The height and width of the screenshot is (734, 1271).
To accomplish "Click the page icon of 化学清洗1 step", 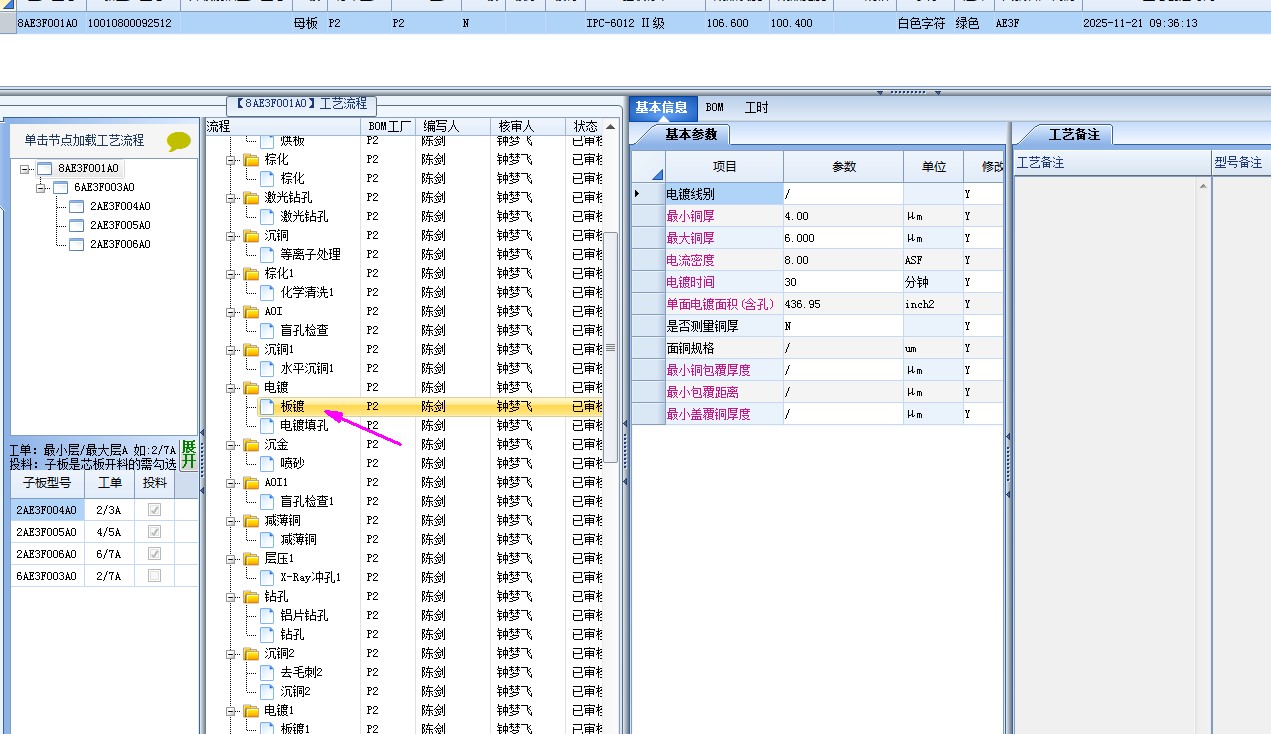I will [267, 293].
